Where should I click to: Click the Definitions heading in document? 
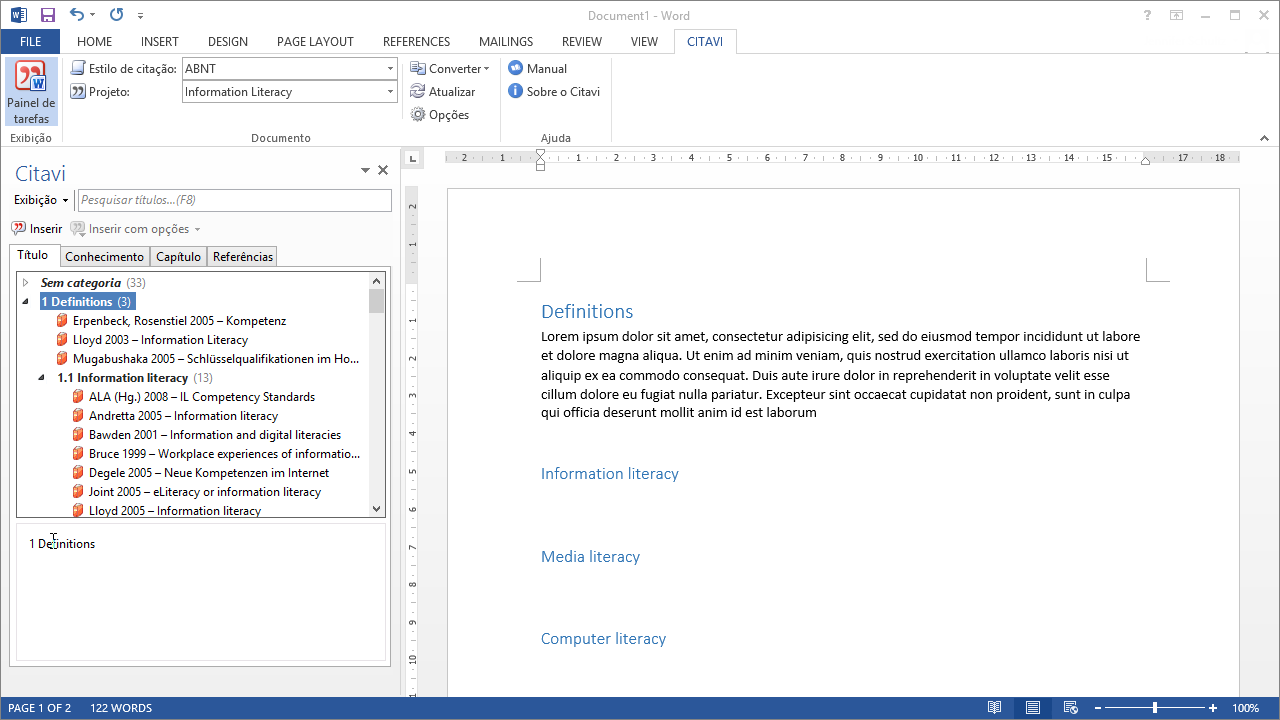(x=587, y=312)
